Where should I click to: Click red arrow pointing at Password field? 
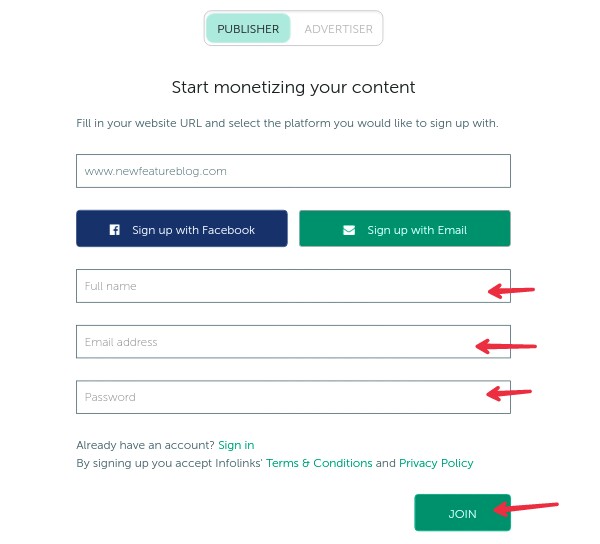click(509, 393)
